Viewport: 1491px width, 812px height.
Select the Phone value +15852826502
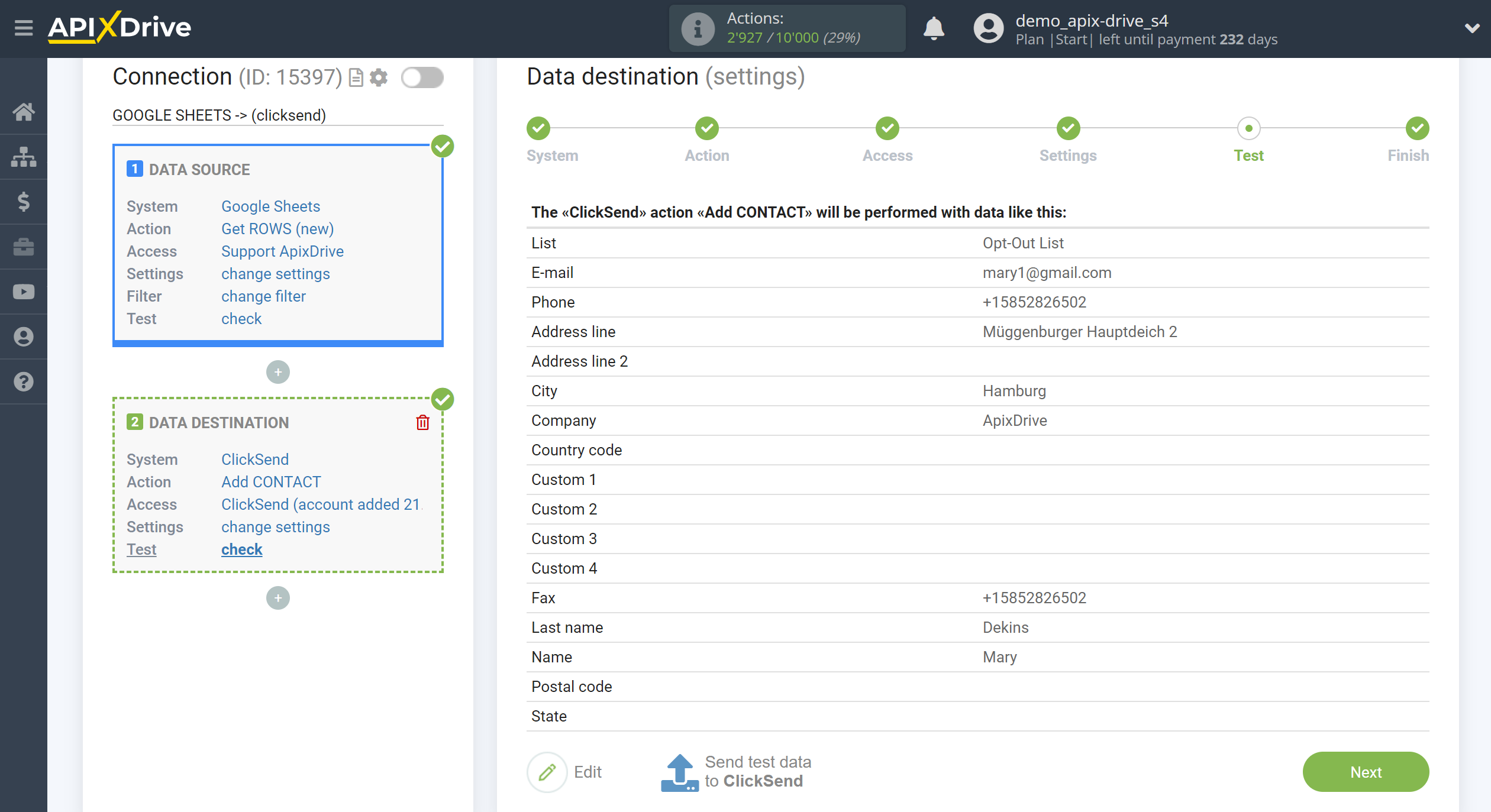point(1034,302)
